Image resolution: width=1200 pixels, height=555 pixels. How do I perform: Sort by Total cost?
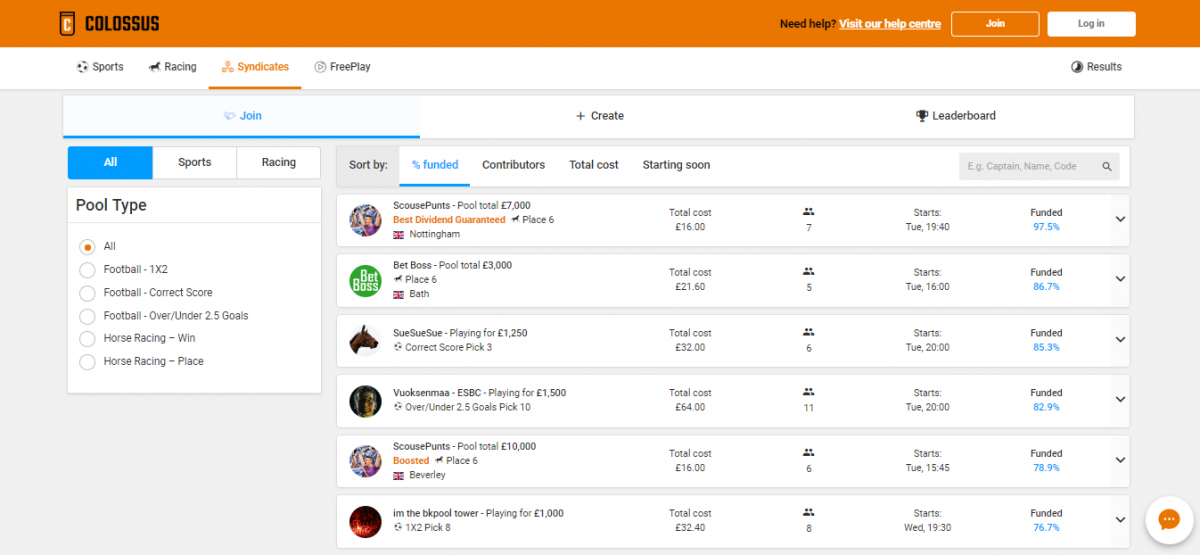(x=594, y=165)
